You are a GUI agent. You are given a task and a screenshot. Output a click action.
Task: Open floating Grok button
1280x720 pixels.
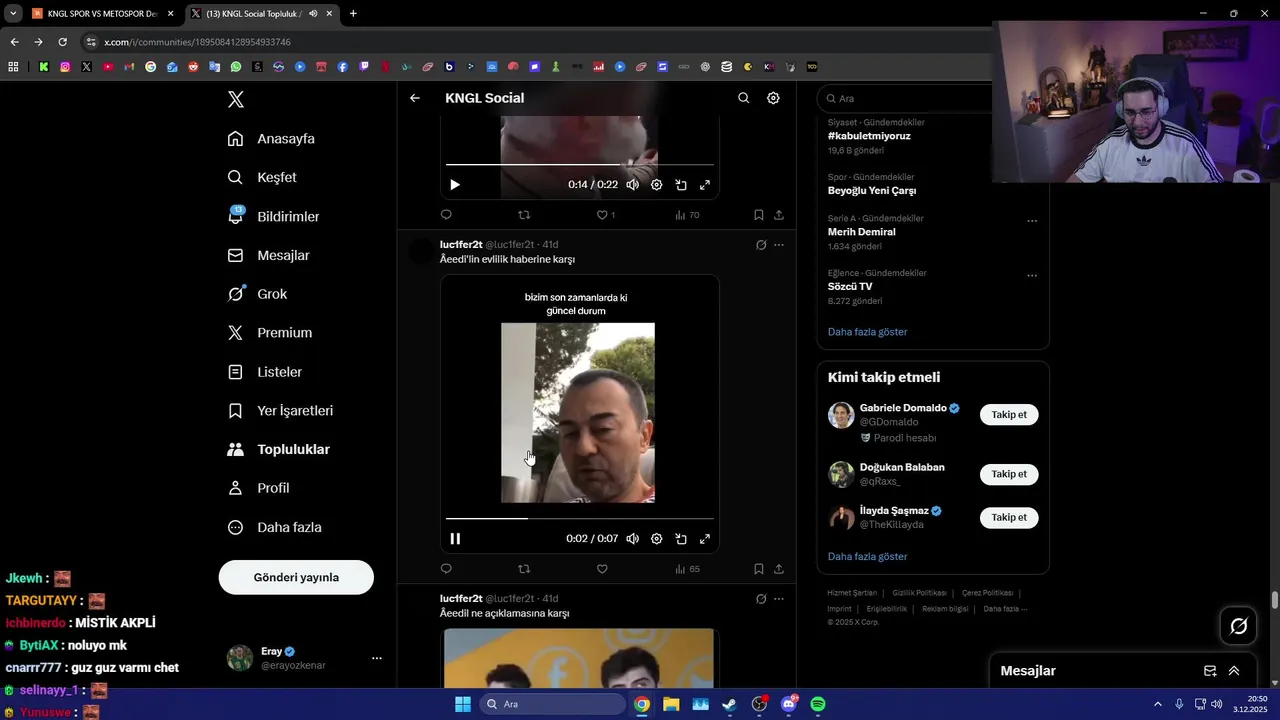coord(1239,626)
